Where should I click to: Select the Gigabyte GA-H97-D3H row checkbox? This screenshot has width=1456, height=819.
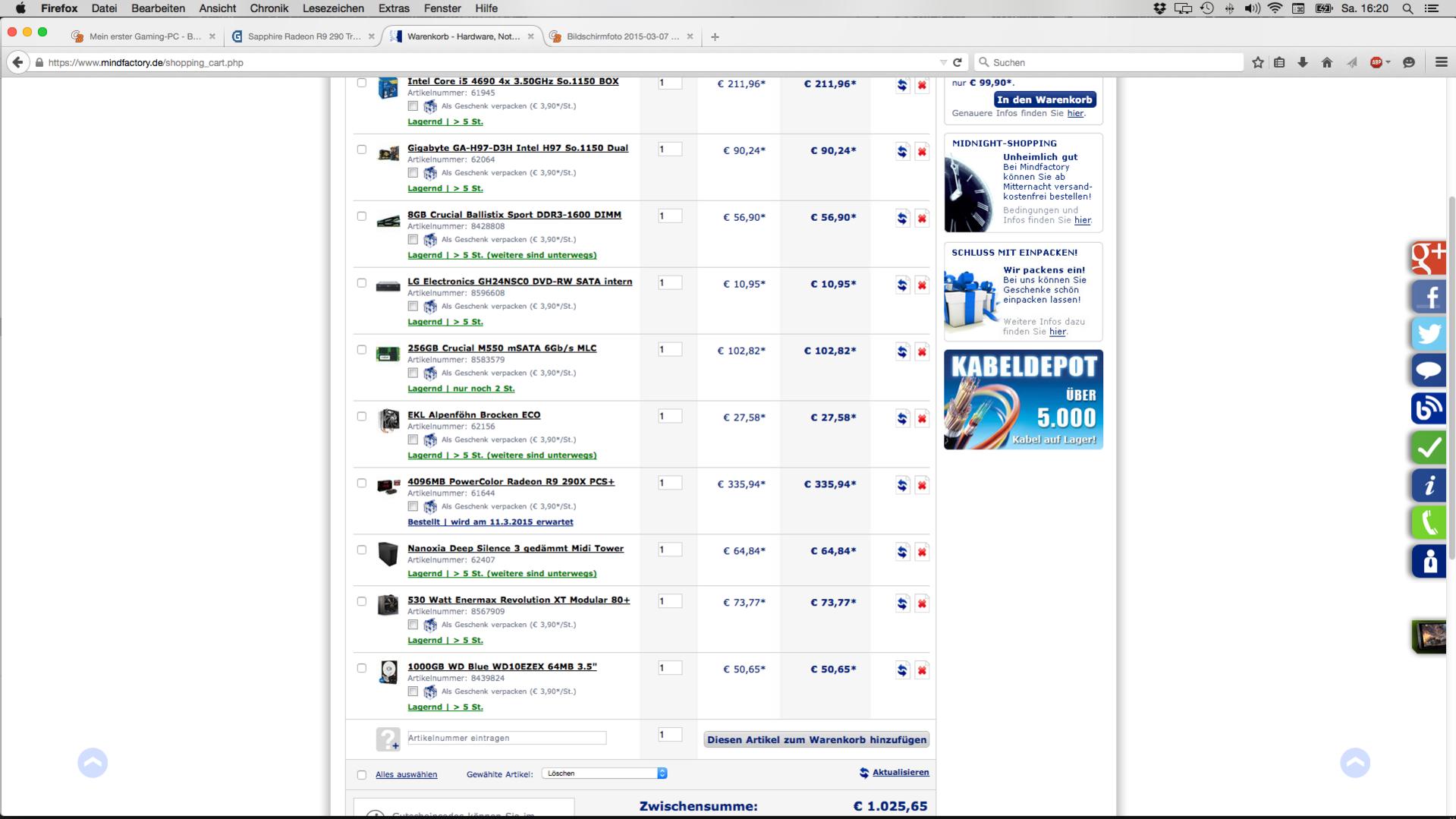[362, 150]
